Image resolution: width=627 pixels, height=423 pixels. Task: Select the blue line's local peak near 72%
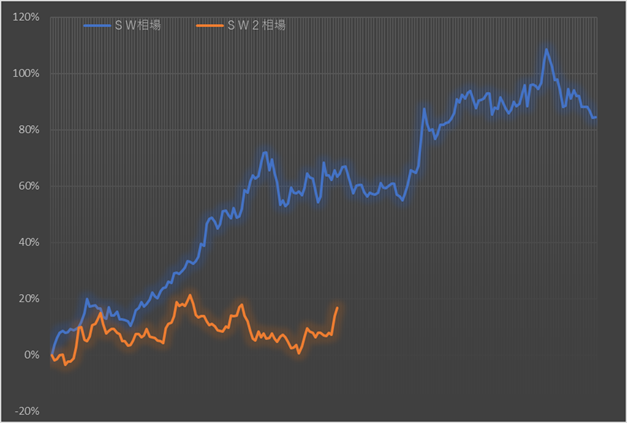point(265,152)
